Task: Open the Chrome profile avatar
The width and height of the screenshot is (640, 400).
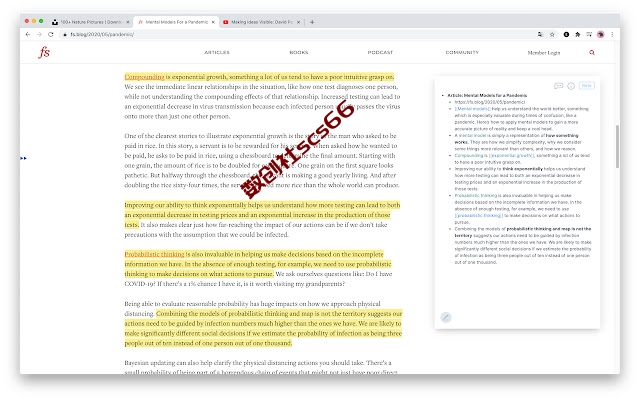Action: coord(600,35)
